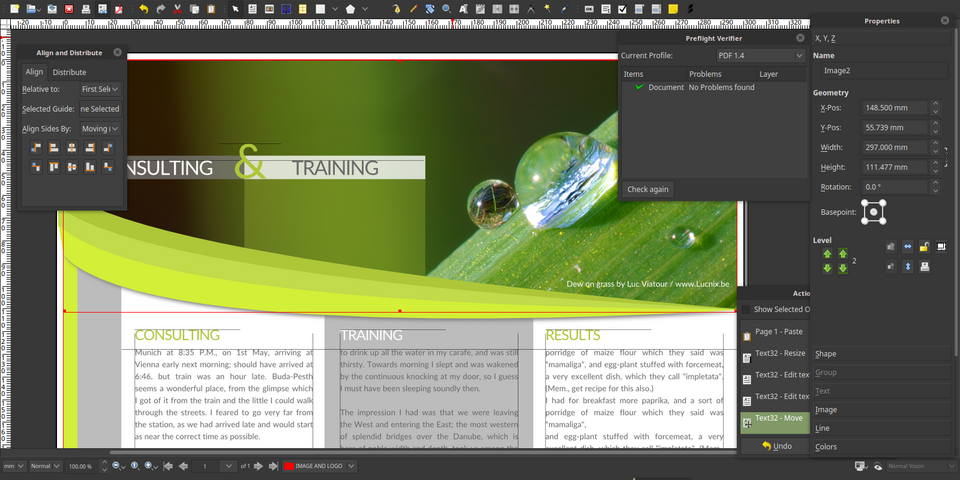Click the Export as PDF icon
This screenshot has height=480, width=960.
tap(118, 9)
